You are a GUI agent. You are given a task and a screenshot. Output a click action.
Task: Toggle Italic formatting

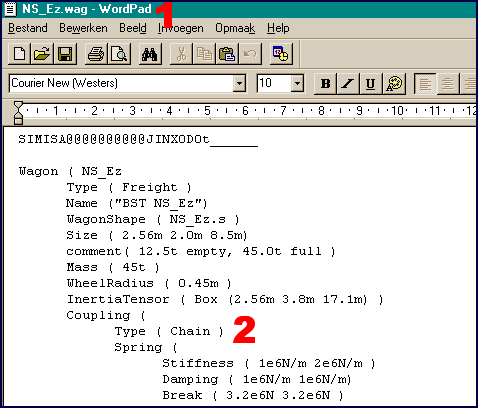[x=348, y=84]
